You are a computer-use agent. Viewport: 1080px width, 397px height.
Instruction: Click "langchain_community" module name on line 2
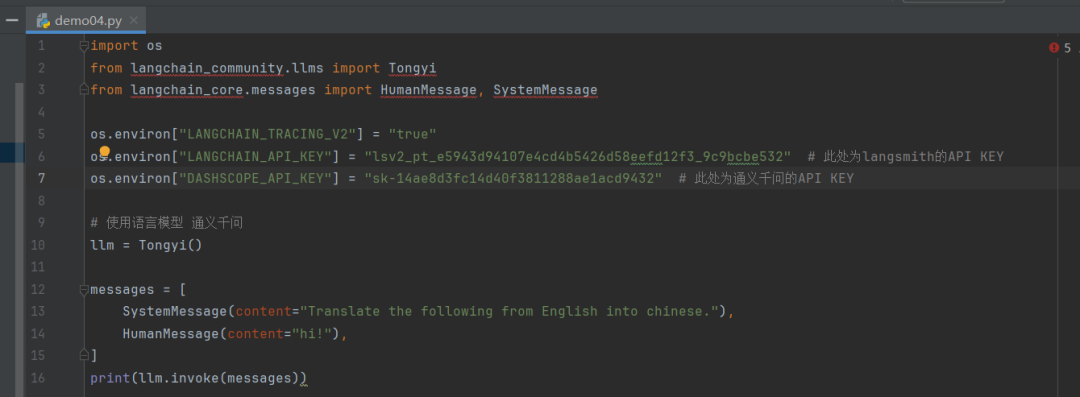(x=207, y=68)
